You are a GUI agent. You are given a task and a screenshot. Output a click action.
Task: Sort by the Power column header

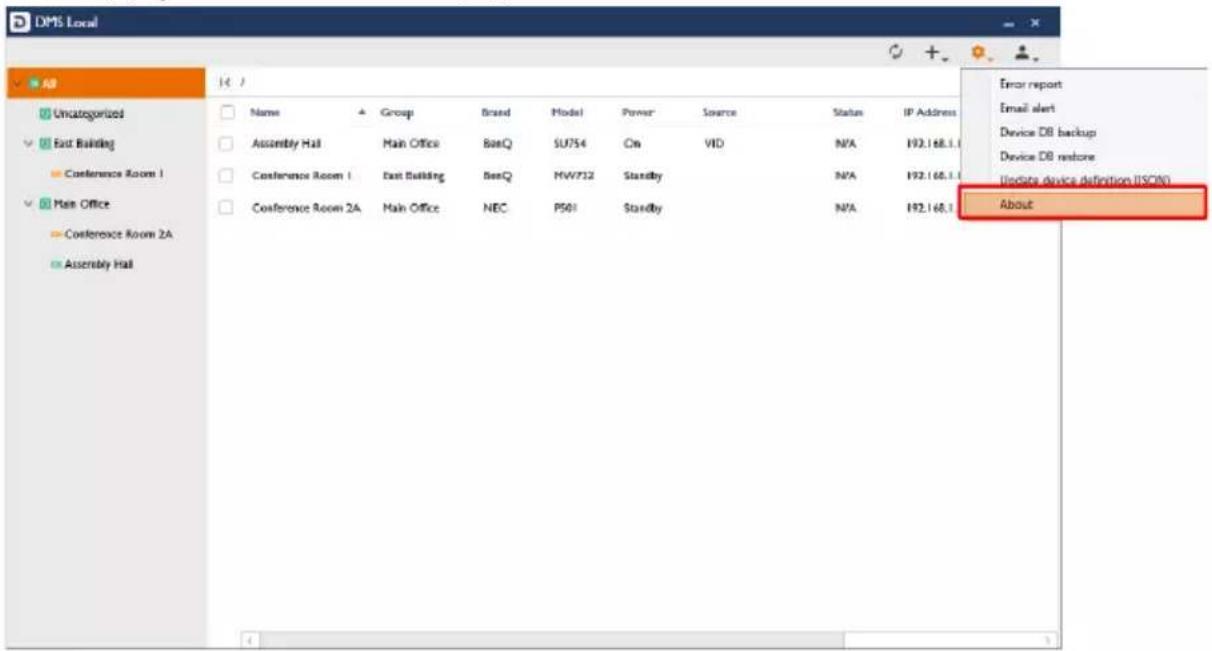[637, 113]
